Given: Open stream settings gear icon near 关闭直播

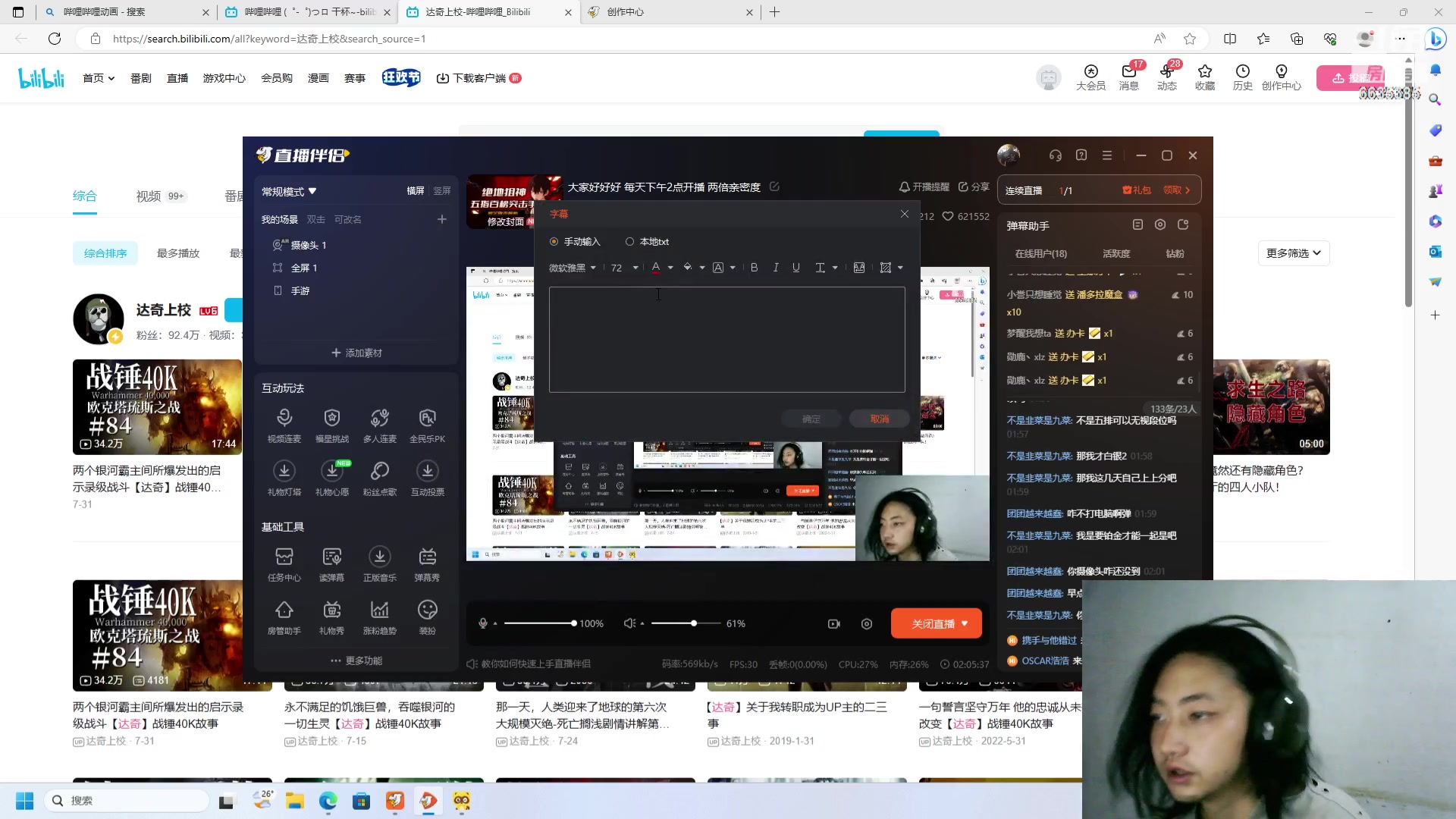Looking at the screenshot, I should [x=867, y=623].
